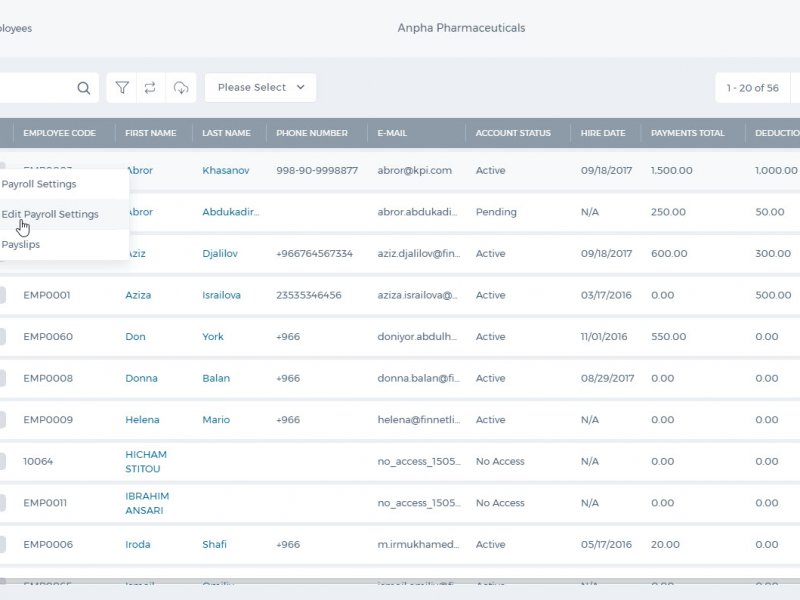Open the Don first name link

tap(135, 337)
